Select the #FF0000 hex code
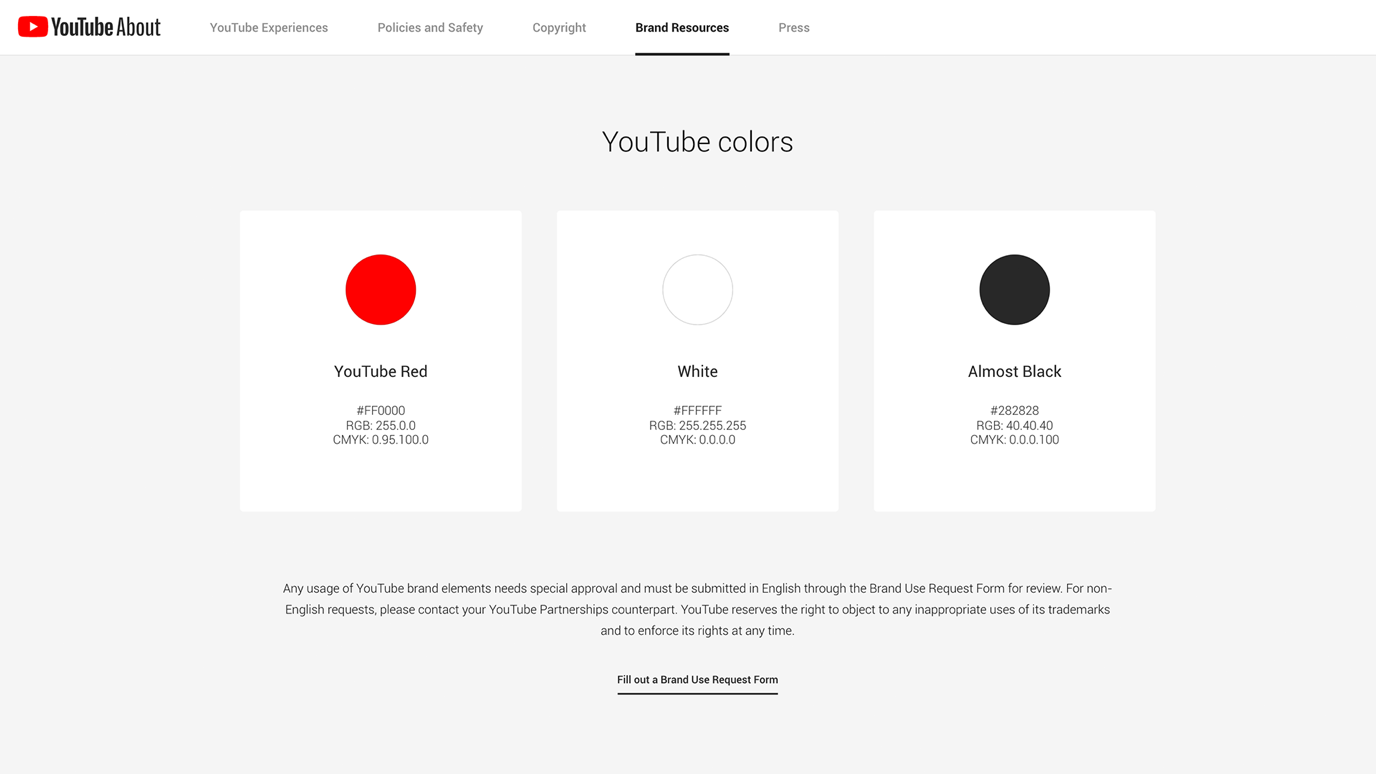 [x=381, y=411]
